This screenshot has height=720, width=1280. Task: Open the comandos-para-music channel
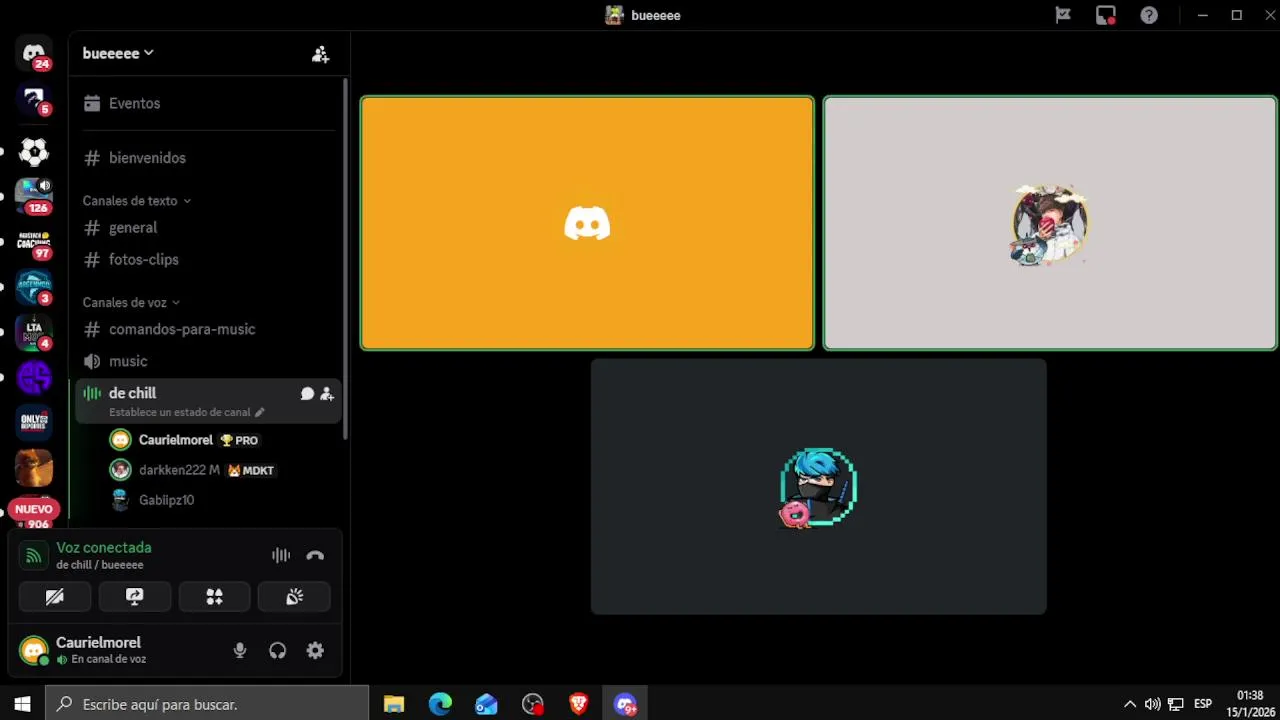(208, 329)
